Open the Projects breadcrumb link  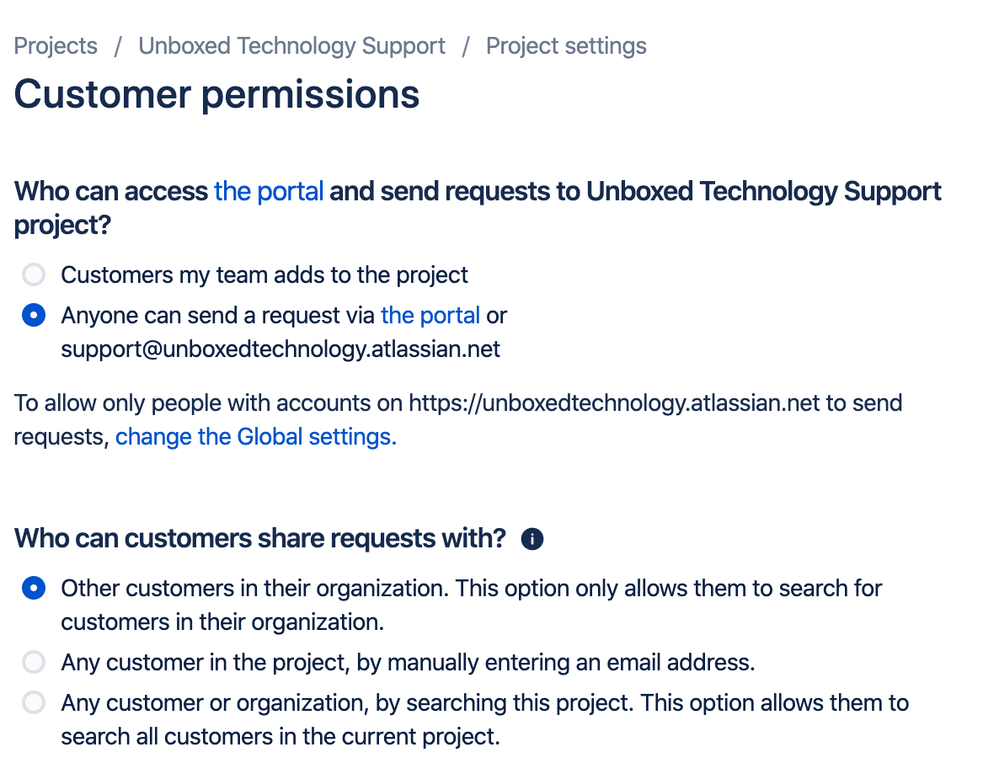55,46
